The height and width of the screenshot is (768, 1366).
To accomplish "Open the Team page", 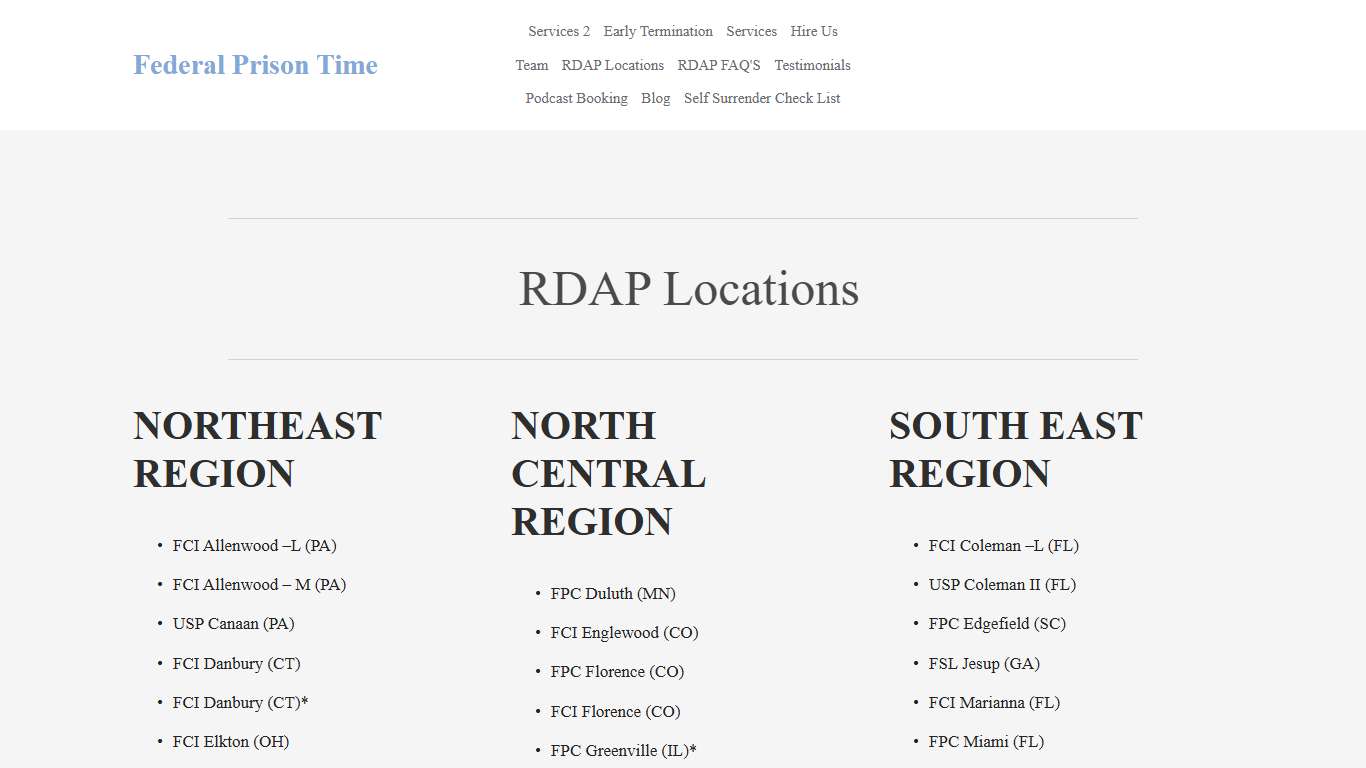I will (x=531, y=65).
